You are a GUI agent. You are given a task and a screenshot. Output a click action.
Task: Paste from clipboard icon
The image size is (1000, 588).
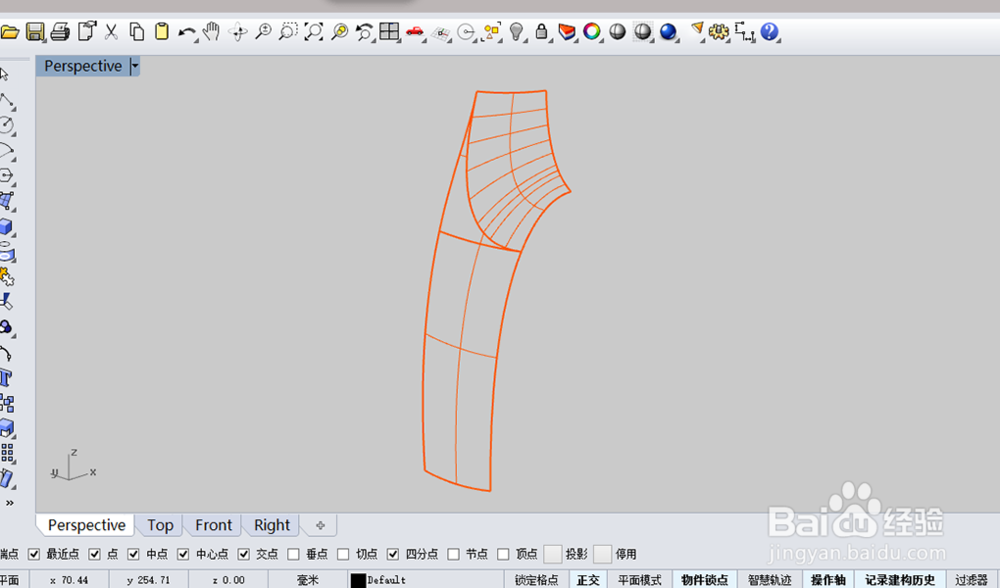coord(162,31)
